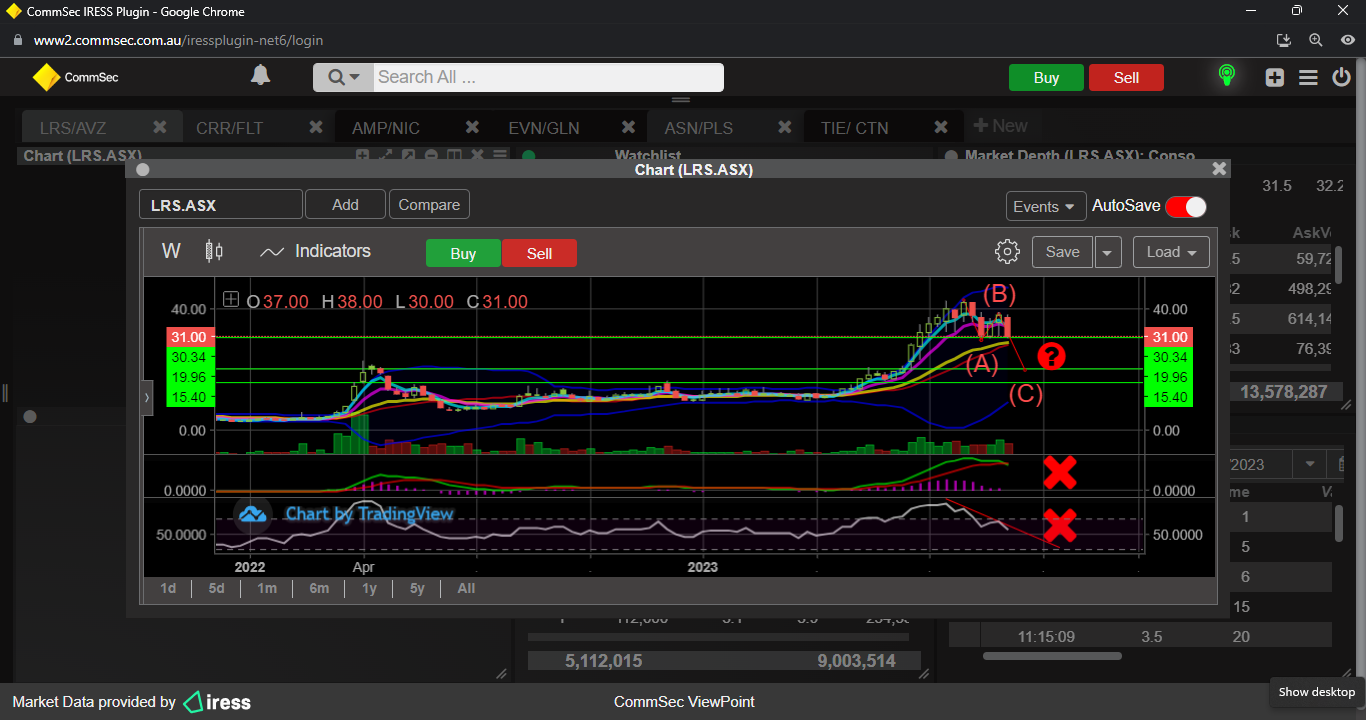The width and height of the screenshot is (1366, 720).
Task: Open the notifications bell
Action: pos(260,76)
